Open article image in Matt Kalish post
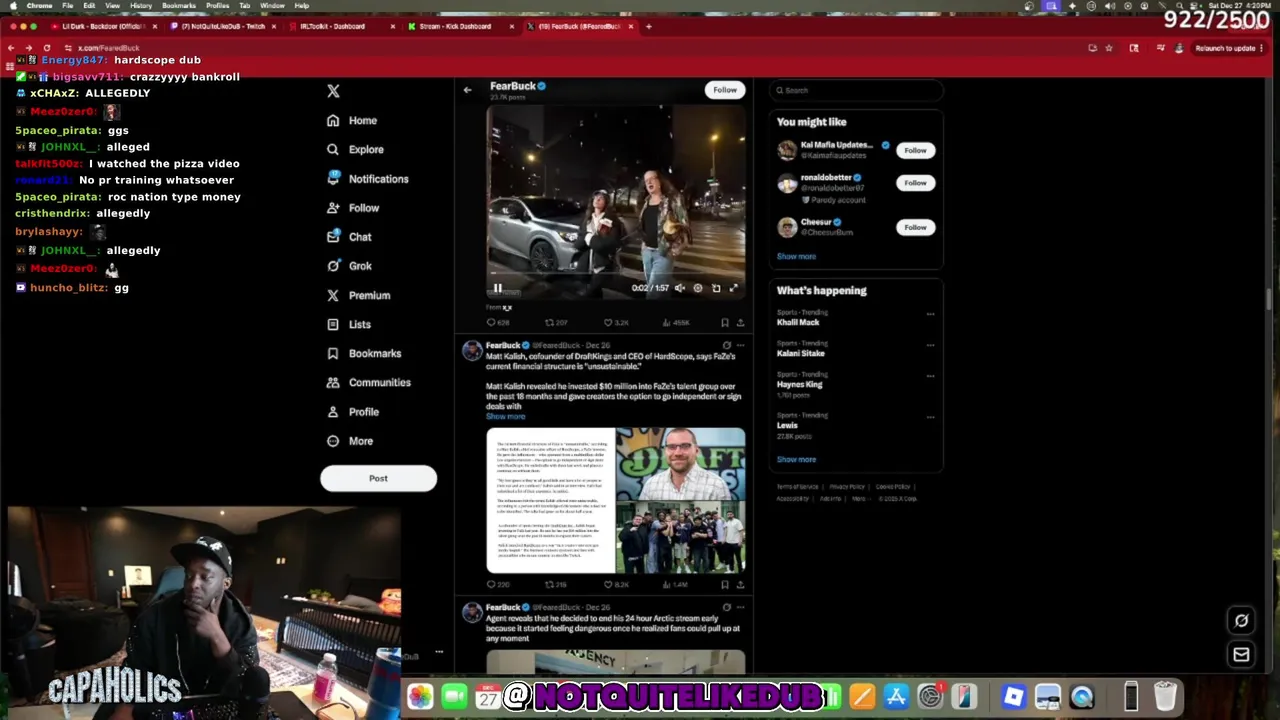Viewport: 1280px width, 720px height. [551, 500]
